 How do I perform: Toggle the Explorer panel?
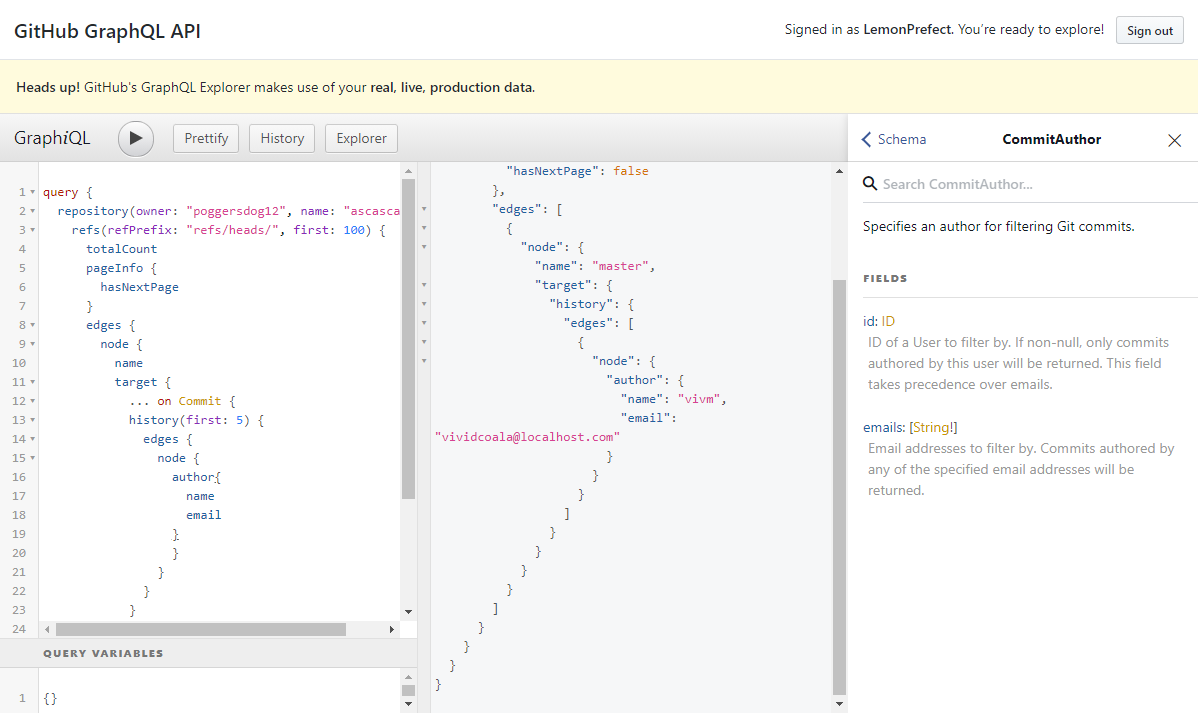[361, 138]
